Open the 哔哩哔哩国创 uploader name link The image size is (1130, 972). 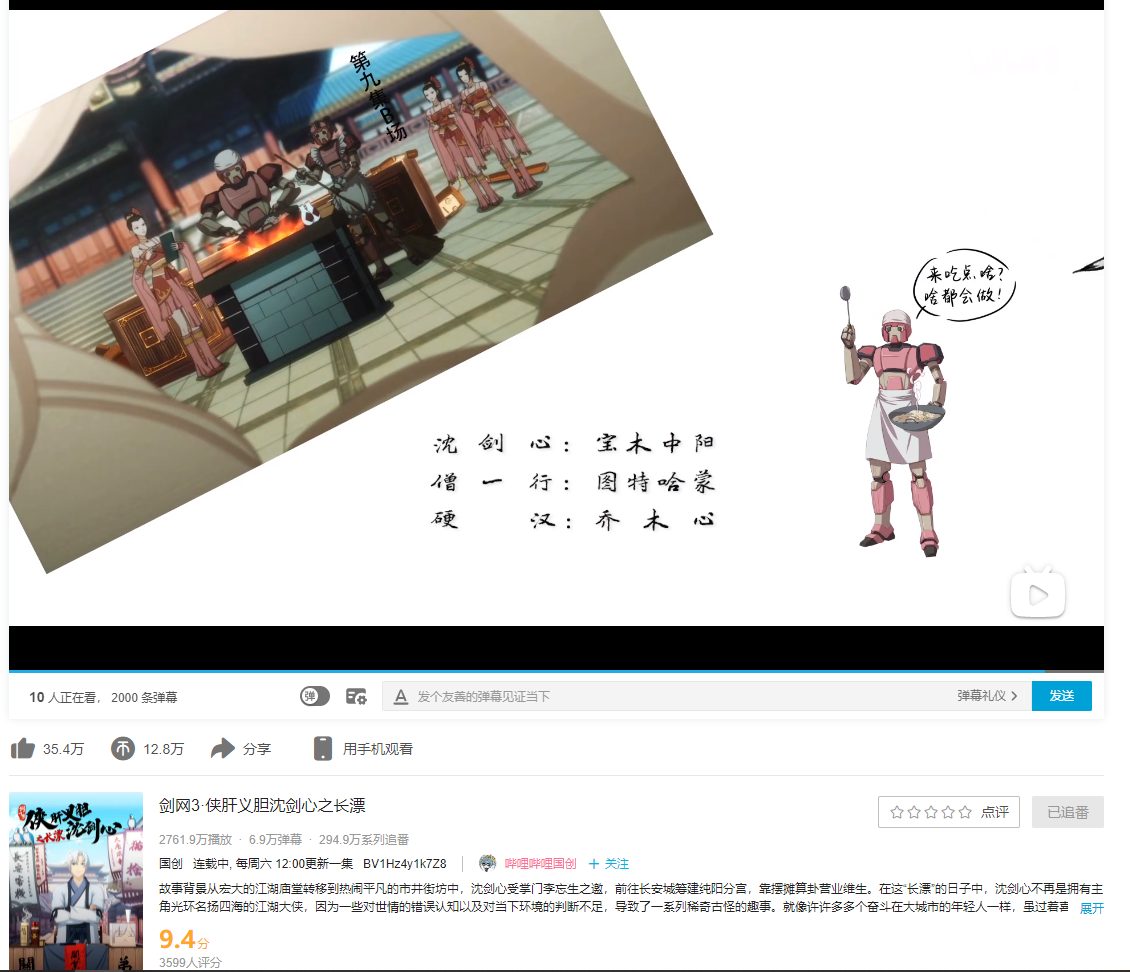point(540,864)
